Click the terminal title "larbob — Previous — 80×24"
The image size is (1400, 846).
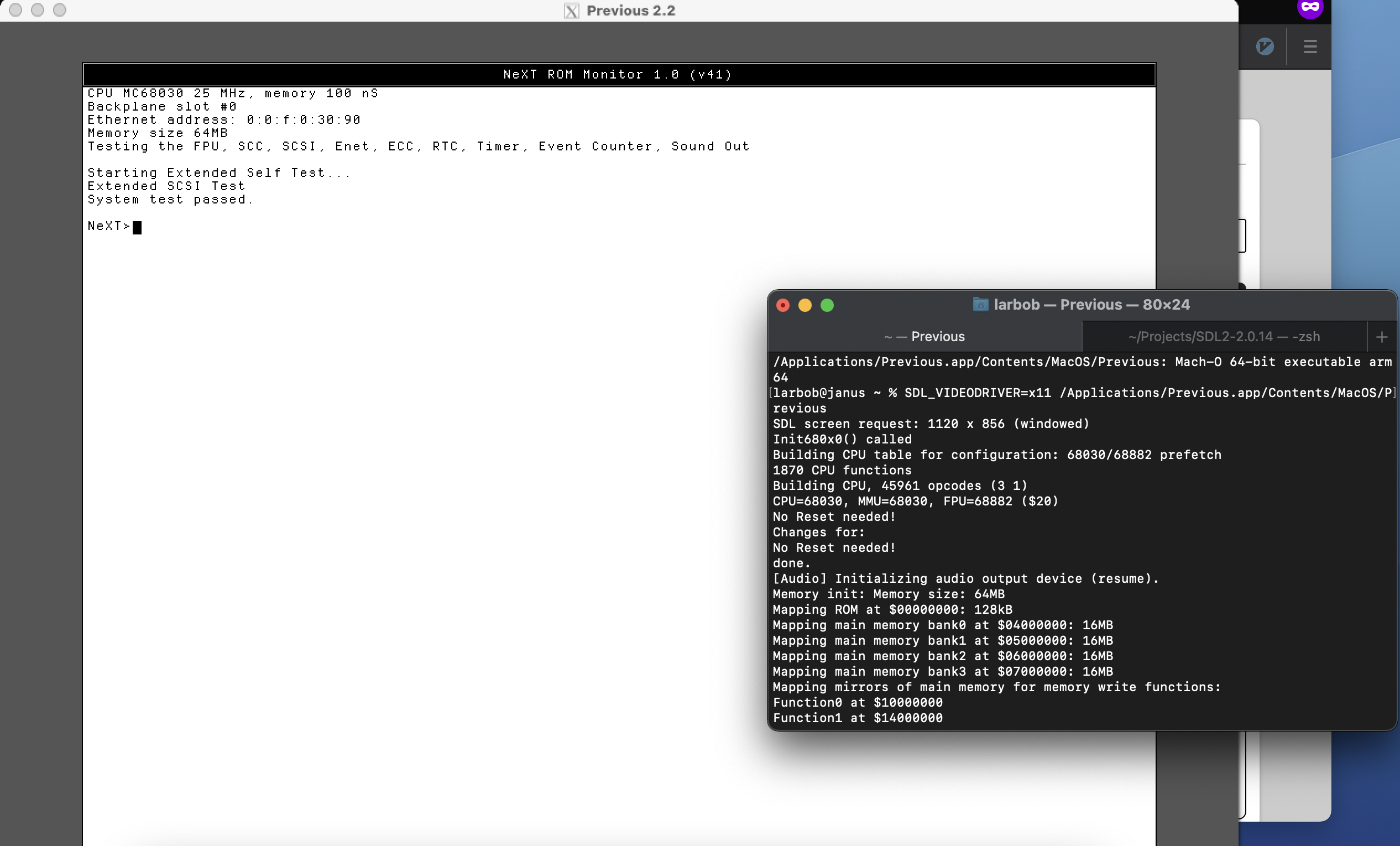point(1091,305)
